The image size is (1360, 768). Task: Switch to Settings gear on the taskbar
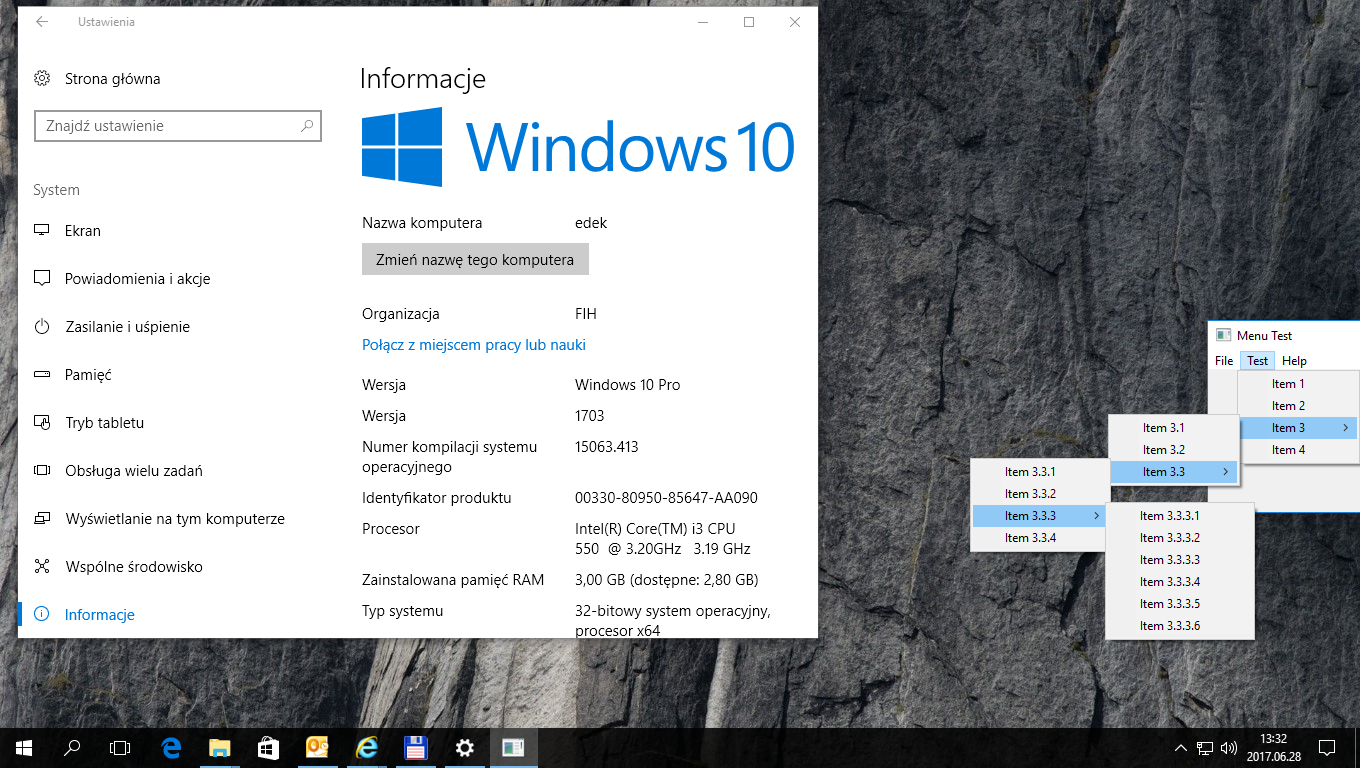(464, 747)
